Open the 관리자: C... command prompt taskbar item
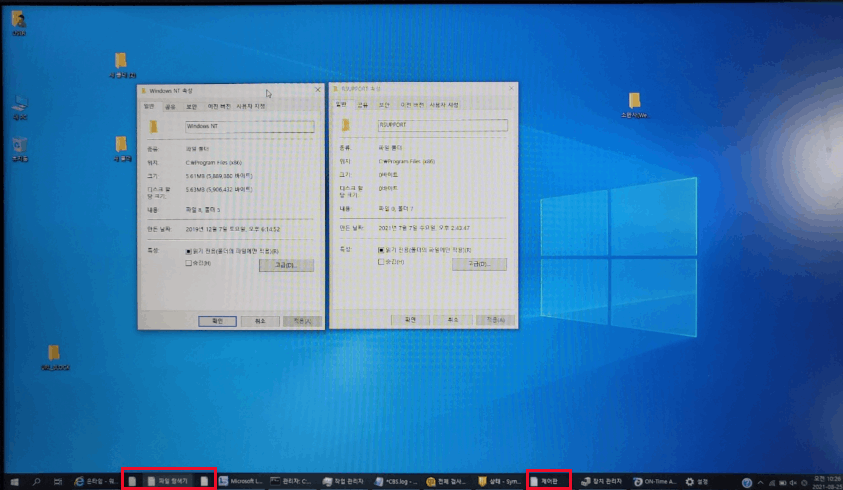The width and height of the screenshot is (843, 490). (x=291, y=481)
